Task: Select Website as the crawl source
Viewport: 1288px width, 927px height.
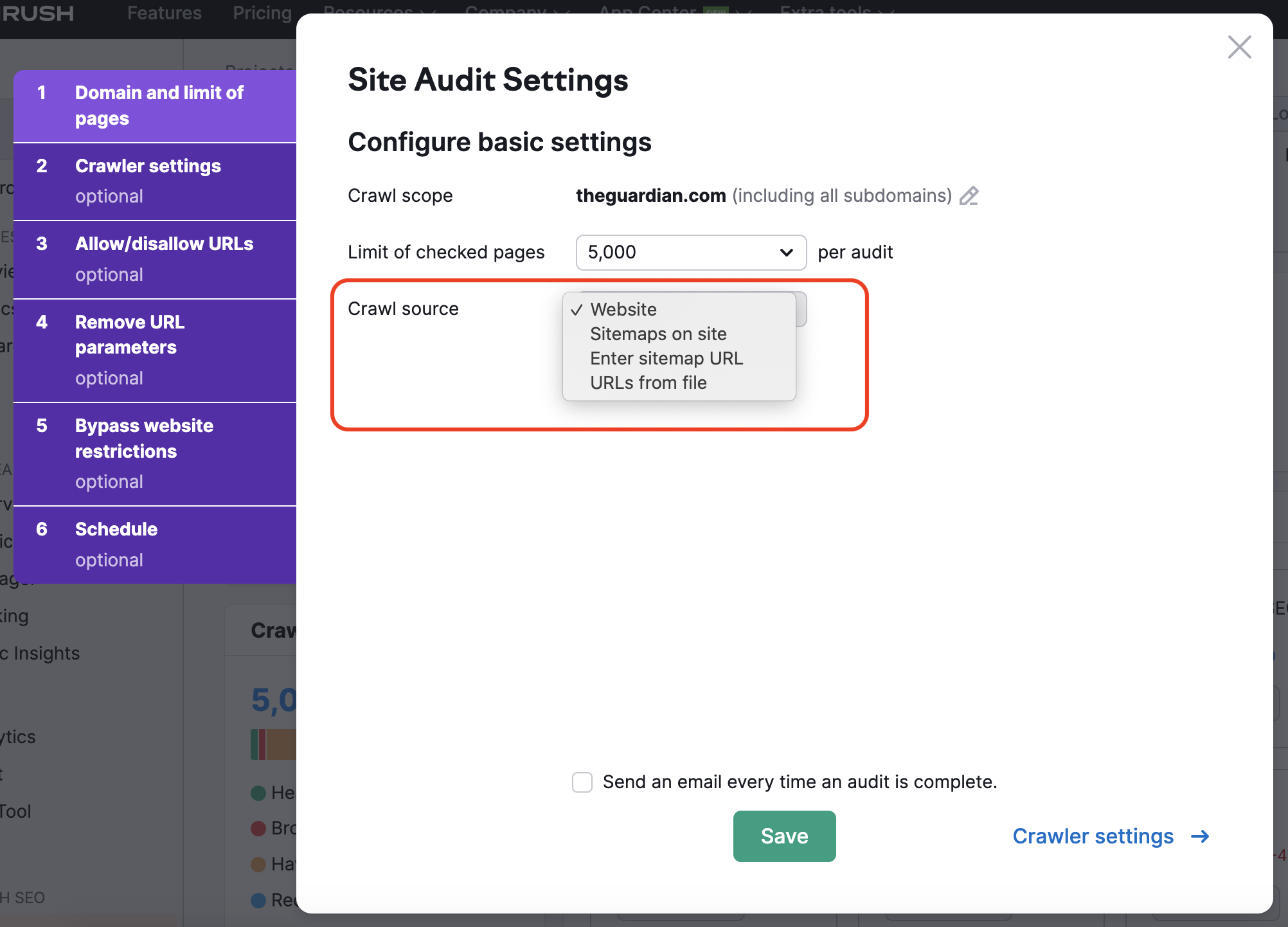Action: [x=624, y=308]
